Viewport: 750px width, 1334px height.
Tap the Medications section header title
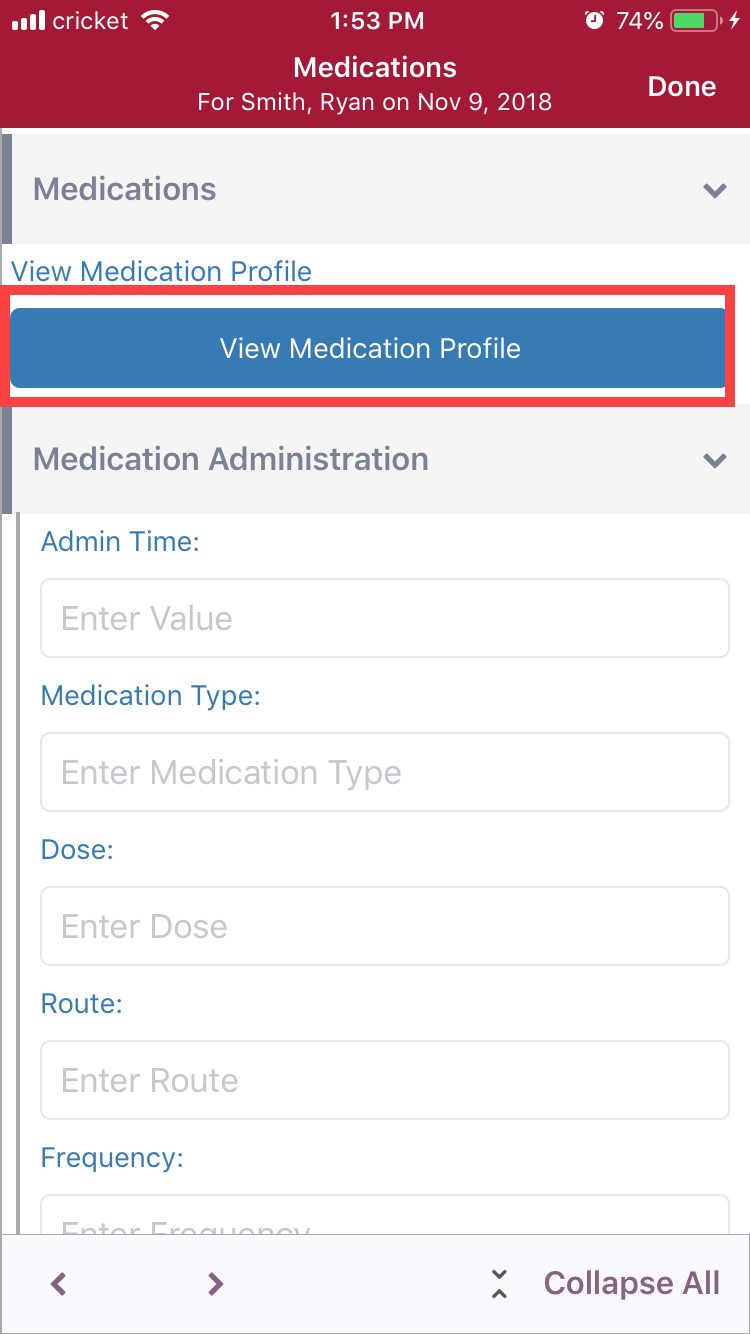click(x=125, y=190)
